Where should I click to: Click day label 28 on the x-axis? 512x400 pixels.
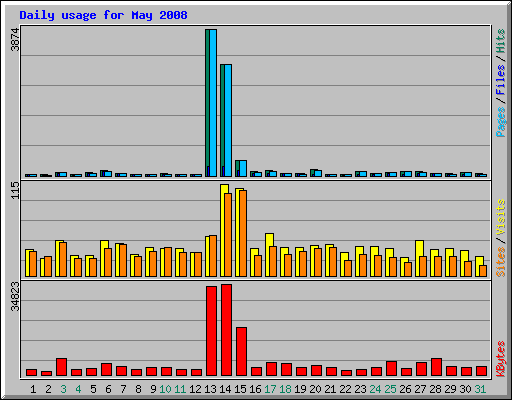click(435, 389)
